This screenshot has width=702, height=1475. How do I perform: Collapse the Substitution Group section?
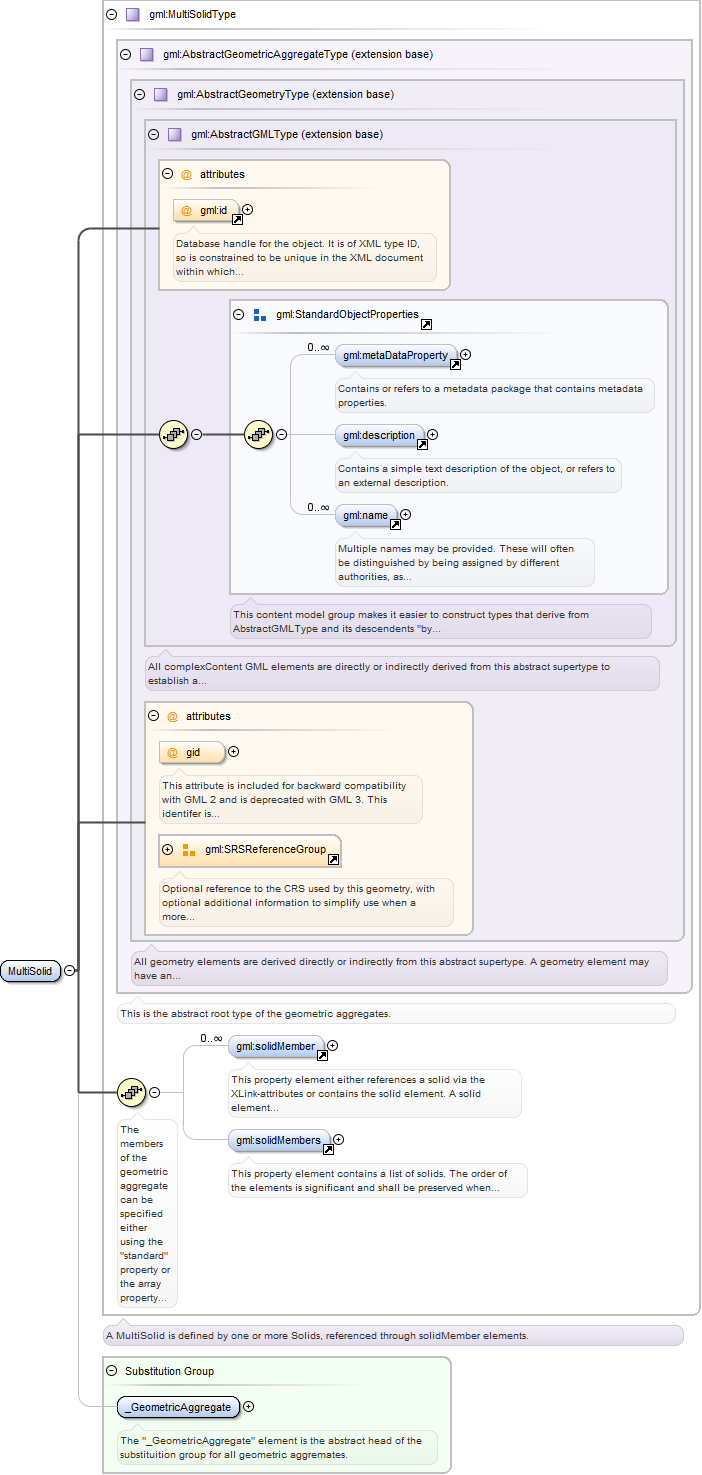pos(111,1370)
